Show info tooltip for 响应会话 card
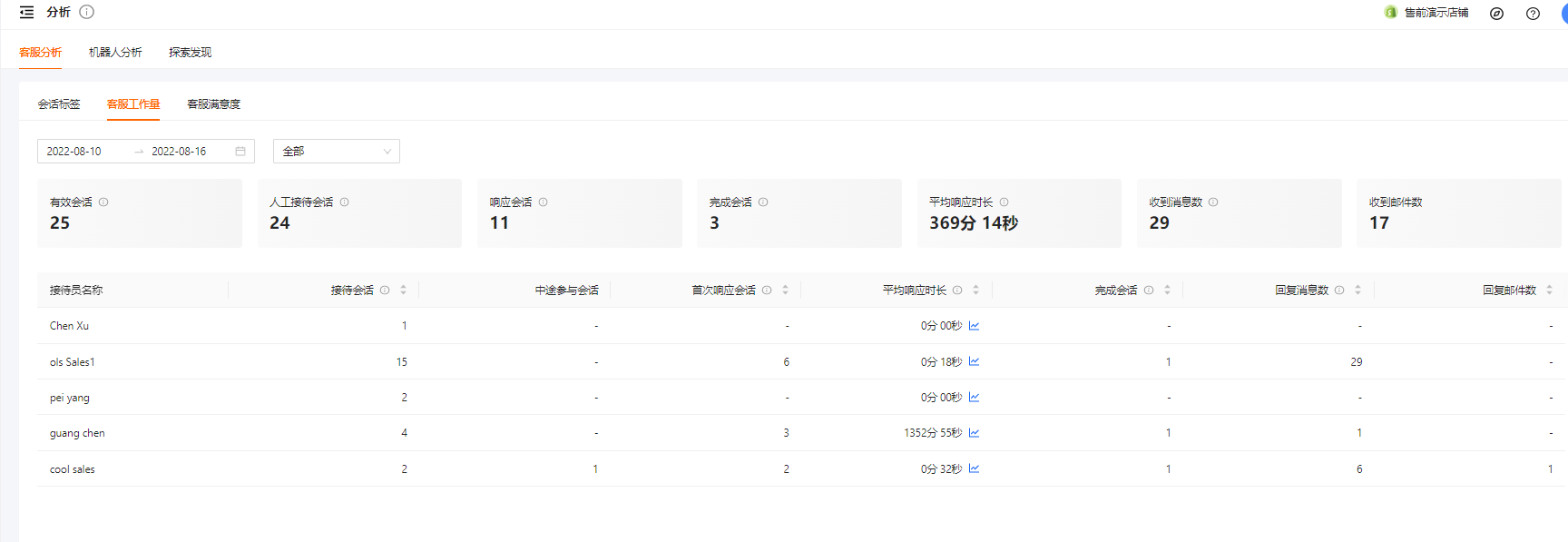The image size is (1568, 542). click(543, 202)
